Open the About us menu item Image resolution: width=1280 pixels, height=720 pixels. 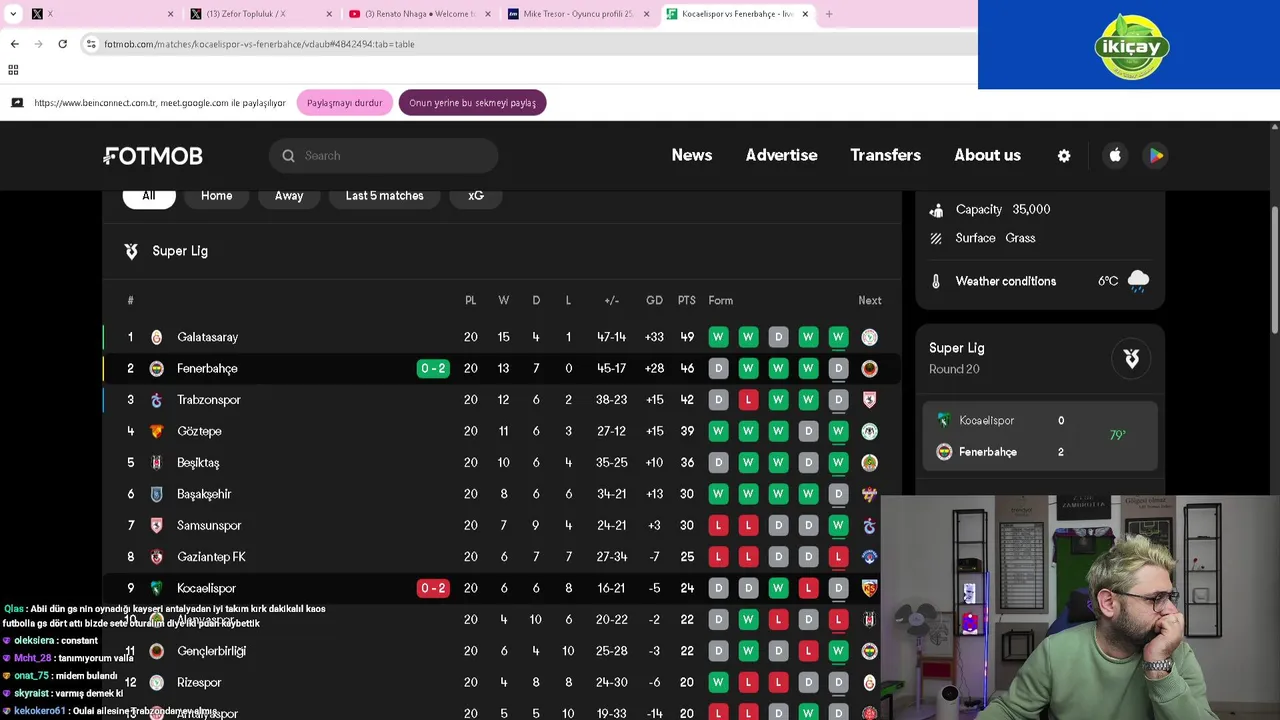click(x=987, y=155)
